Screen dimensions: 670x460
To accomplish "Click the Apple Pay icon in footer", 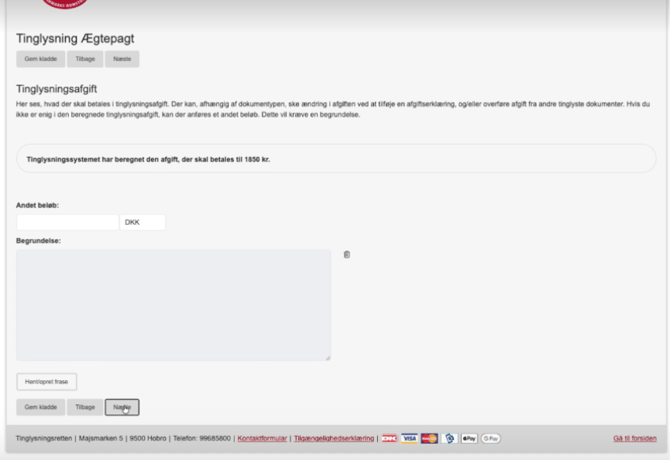I will click(x=469, y=438).
